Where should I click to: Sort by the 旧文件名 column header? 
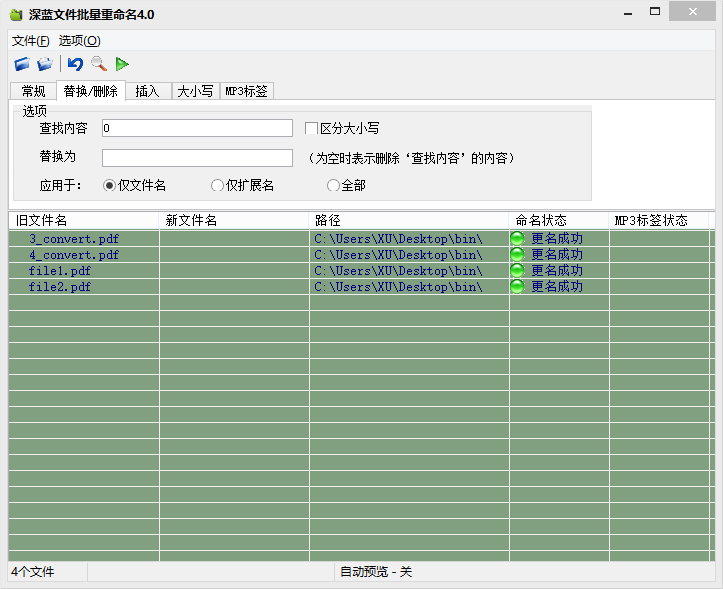[x=84, y=220]
